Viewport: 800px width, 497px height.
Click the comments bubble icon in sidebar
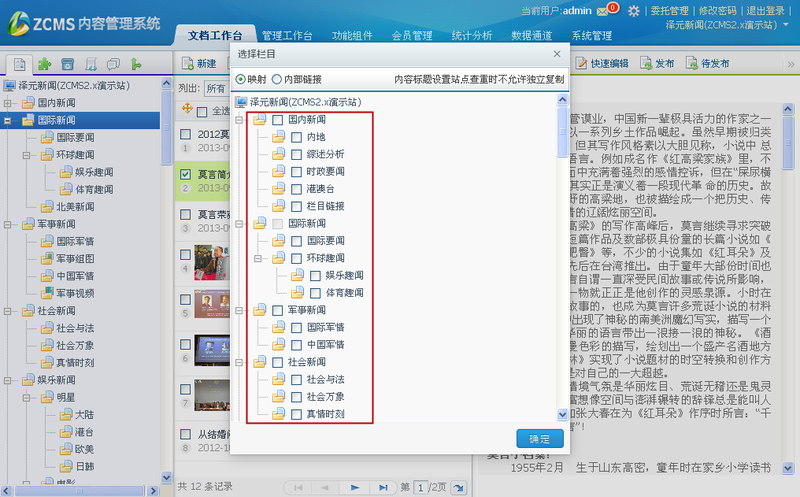pos(113,64)
